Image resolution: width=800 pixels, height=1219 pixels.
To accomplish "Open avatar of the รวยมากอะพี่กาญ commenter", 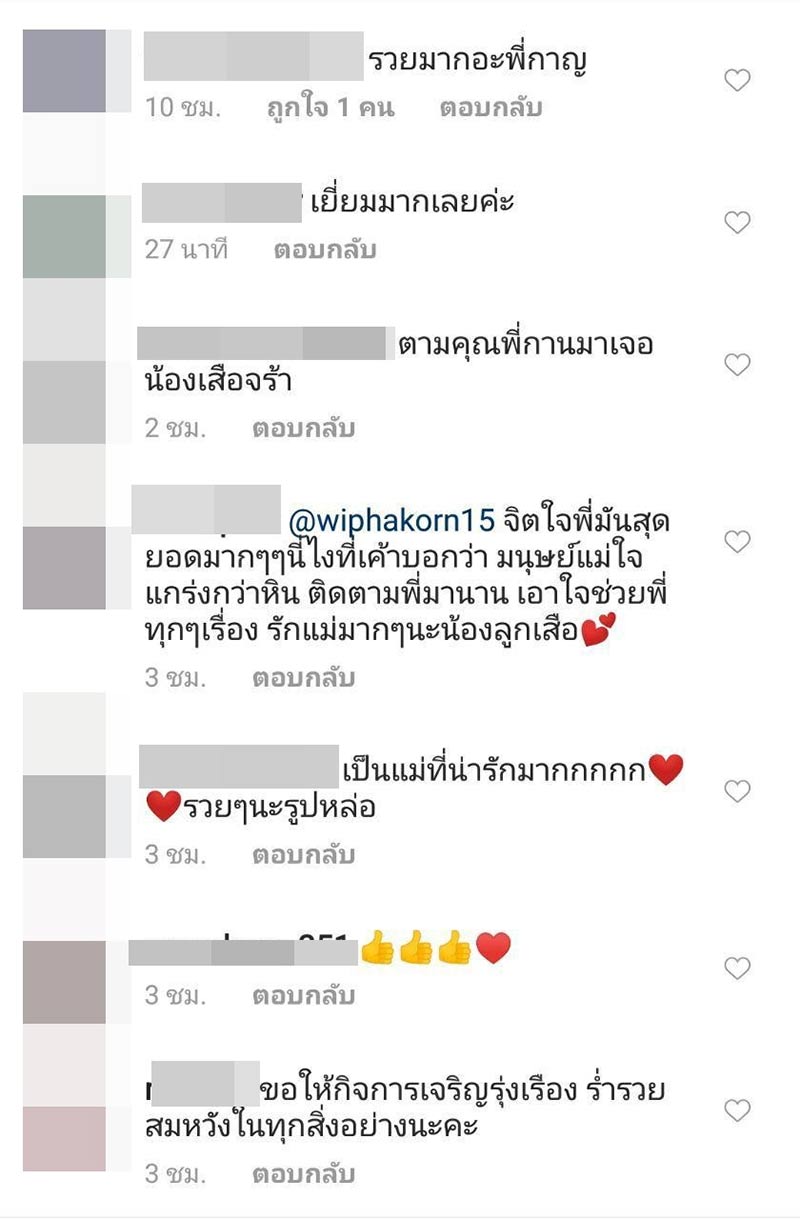I will click(64, 71).
